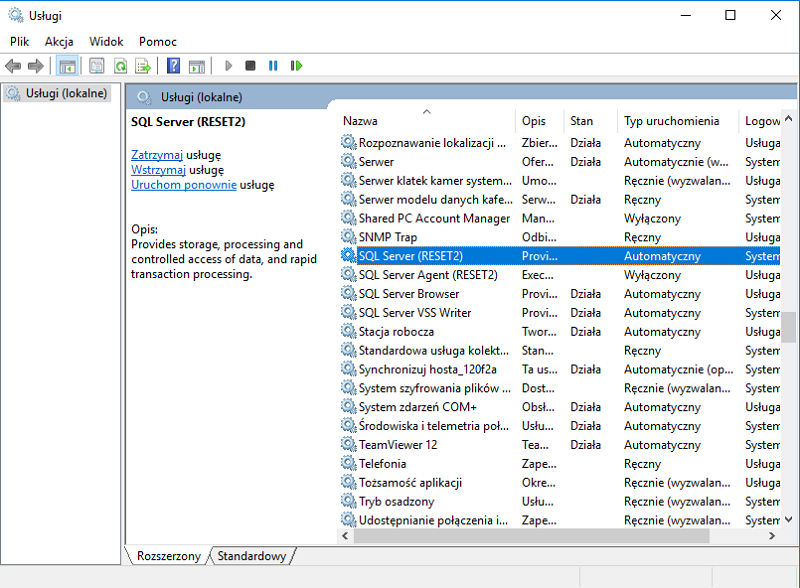Sort by the Logow column header
The height and width of the screenshot is (588, 800).
(x=760, y=121)
